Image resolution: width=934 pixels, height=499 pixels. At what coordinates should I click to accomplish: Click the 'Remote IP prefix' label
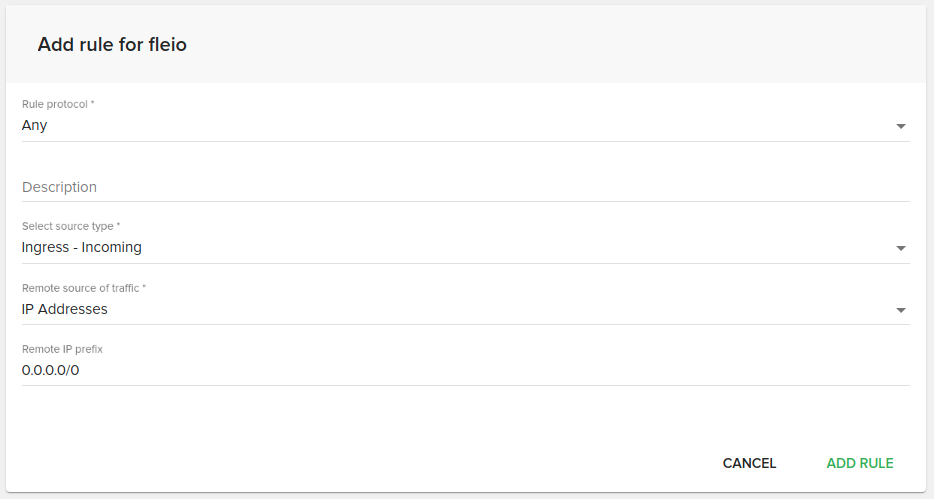click(62, 349)
